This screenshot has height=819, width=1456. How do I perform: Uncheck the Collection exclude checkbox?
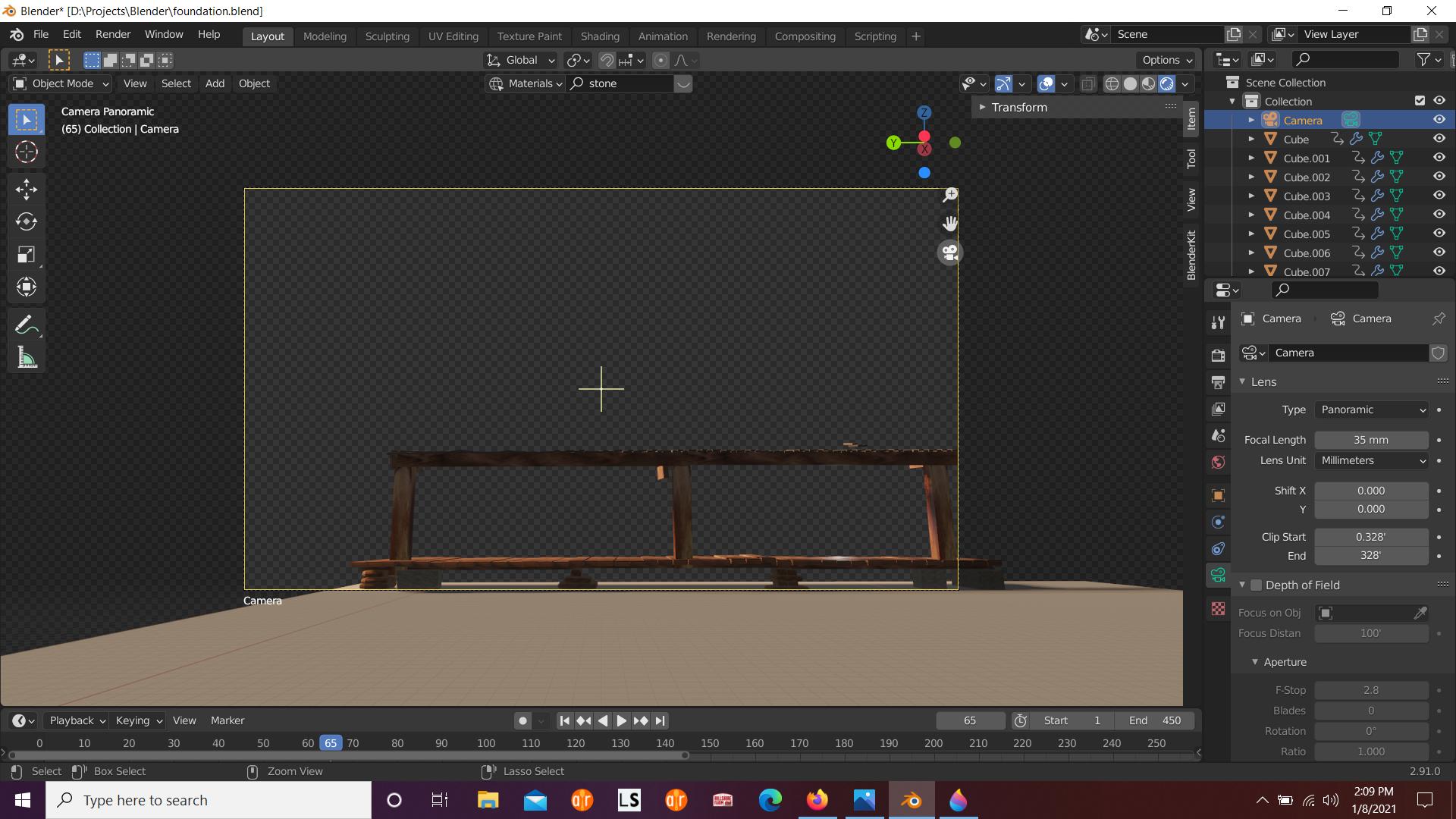(x=1420, y=101)
